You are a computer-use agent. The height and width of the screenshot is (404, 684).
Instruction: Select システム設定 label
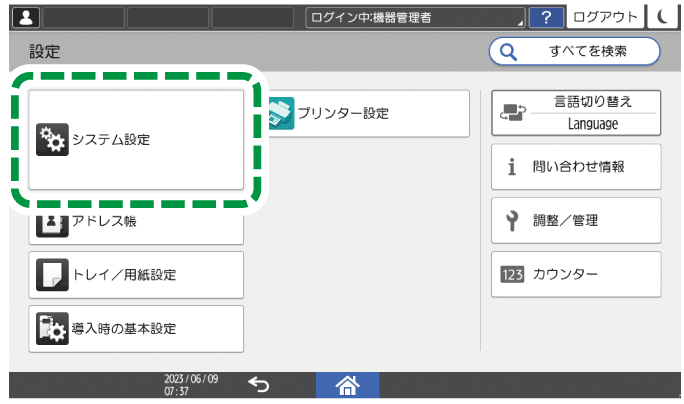point(111,140)
